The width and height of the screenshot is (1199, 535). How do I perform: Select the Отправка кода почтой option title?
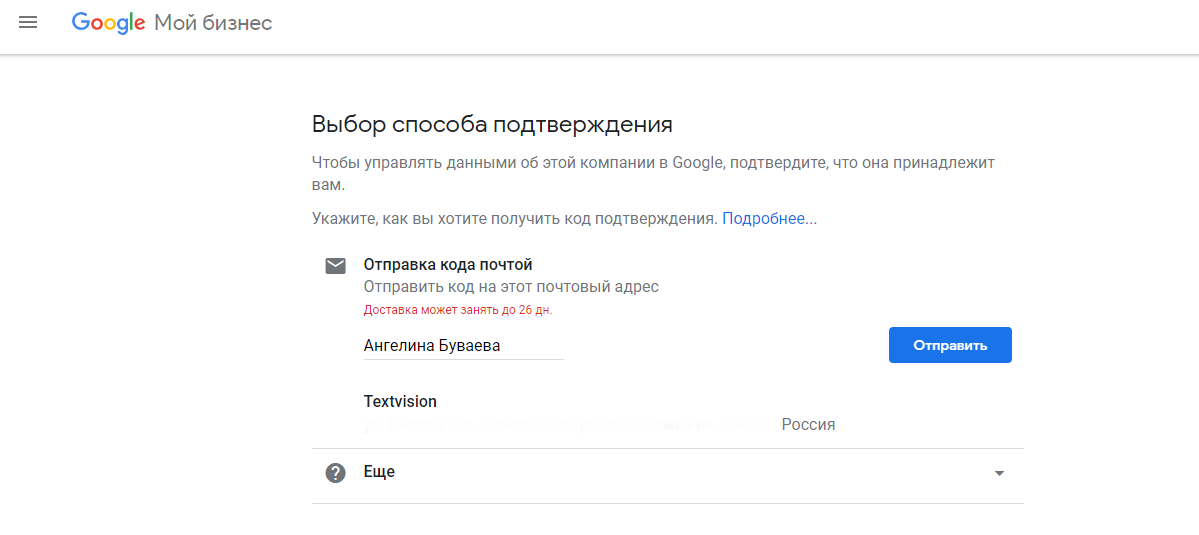(447, 265)
